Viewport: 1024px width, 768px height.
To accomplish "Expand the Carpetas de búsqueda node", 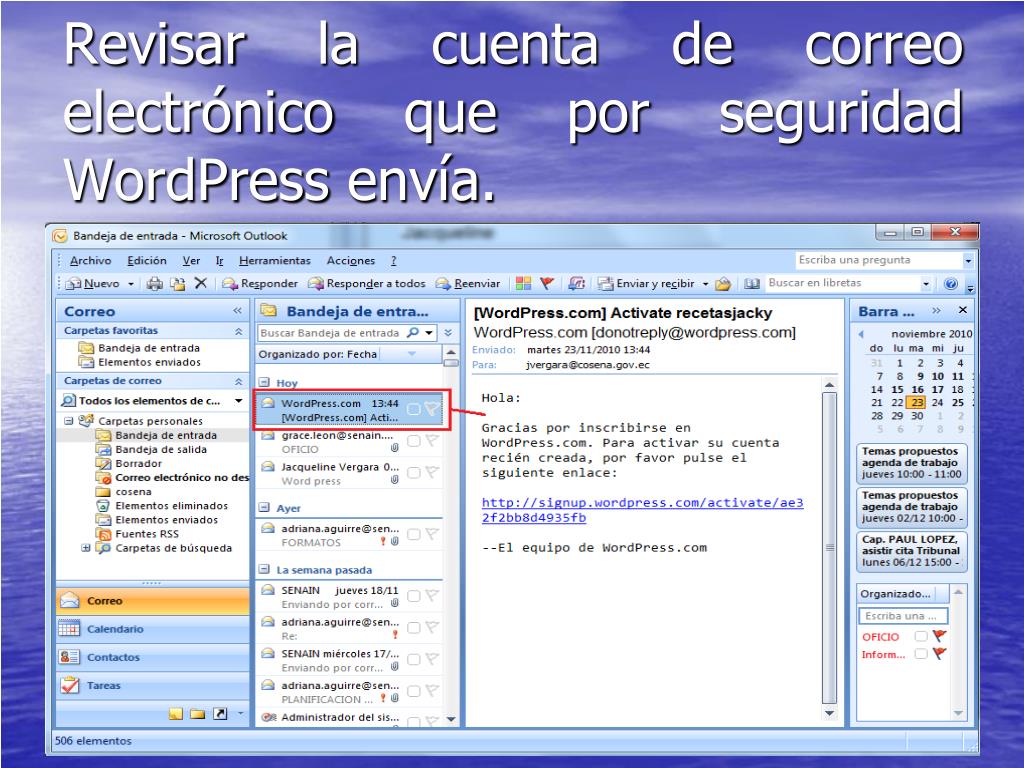I will point(85,547).
